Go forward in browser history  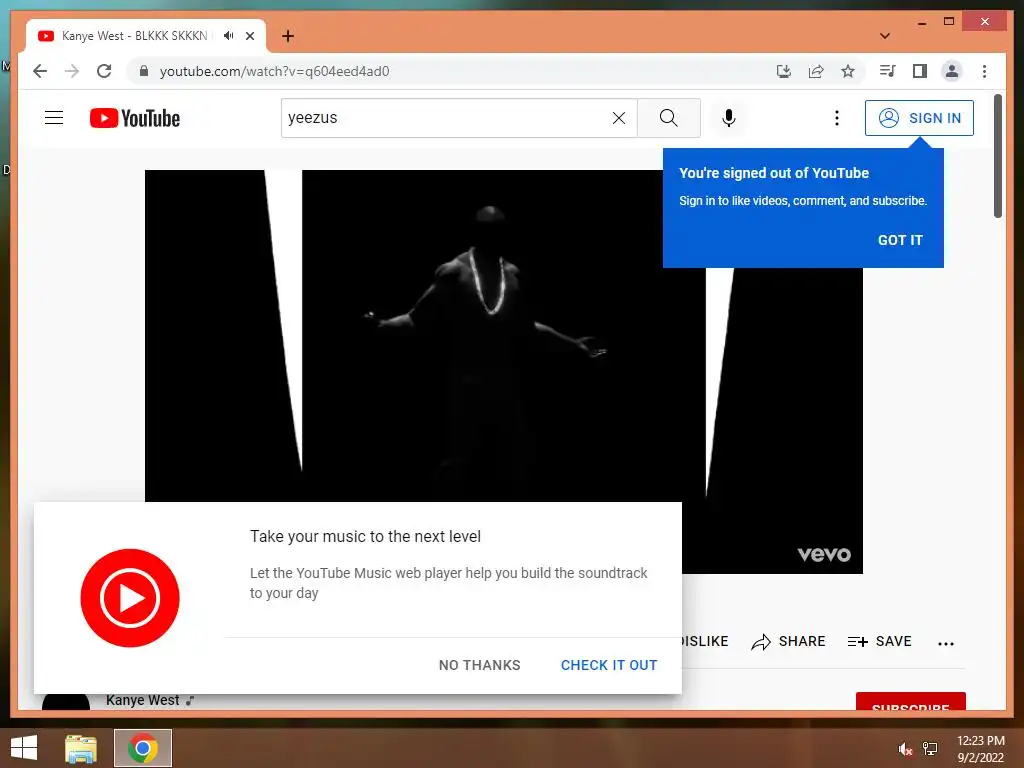tap(72, 71)
